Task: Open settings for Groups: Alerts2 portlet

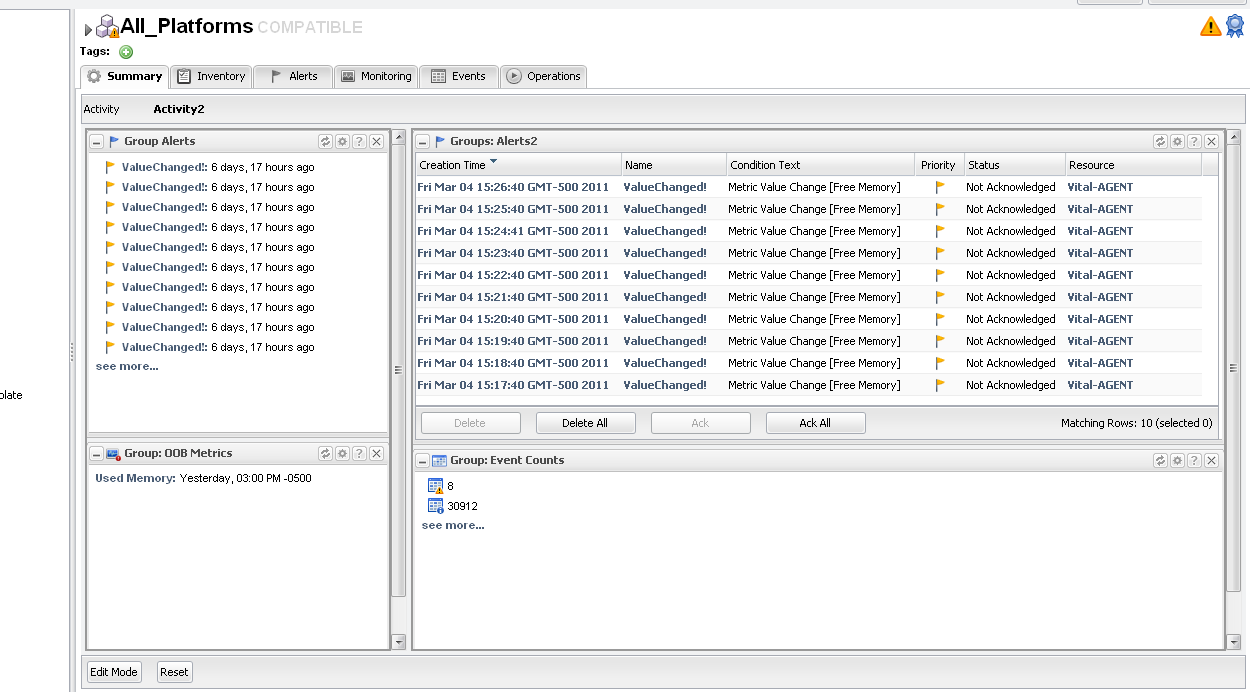Action: [x=1177, y=142]
